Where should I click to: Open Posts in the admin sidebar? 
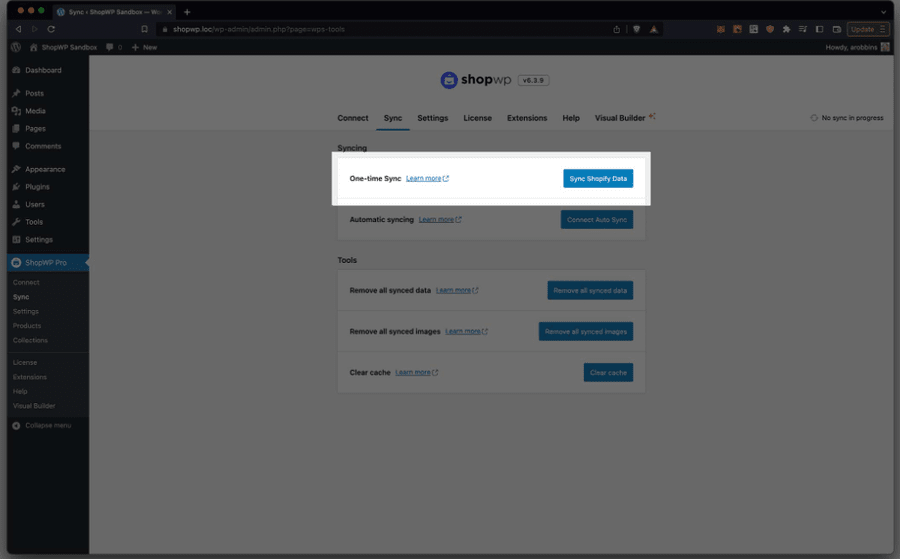(34, 93)
